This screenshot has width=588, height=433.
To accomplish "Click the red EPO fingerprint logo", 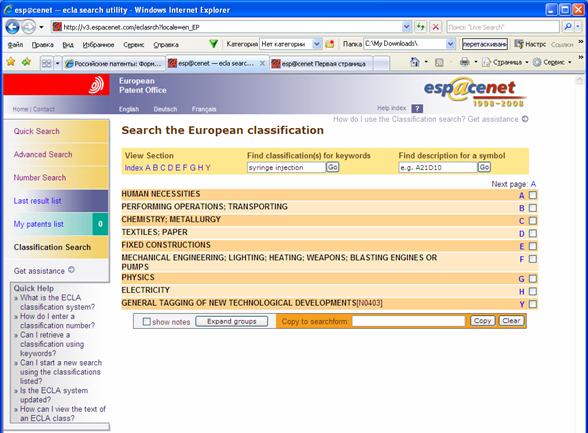I will tap(96, 84).
